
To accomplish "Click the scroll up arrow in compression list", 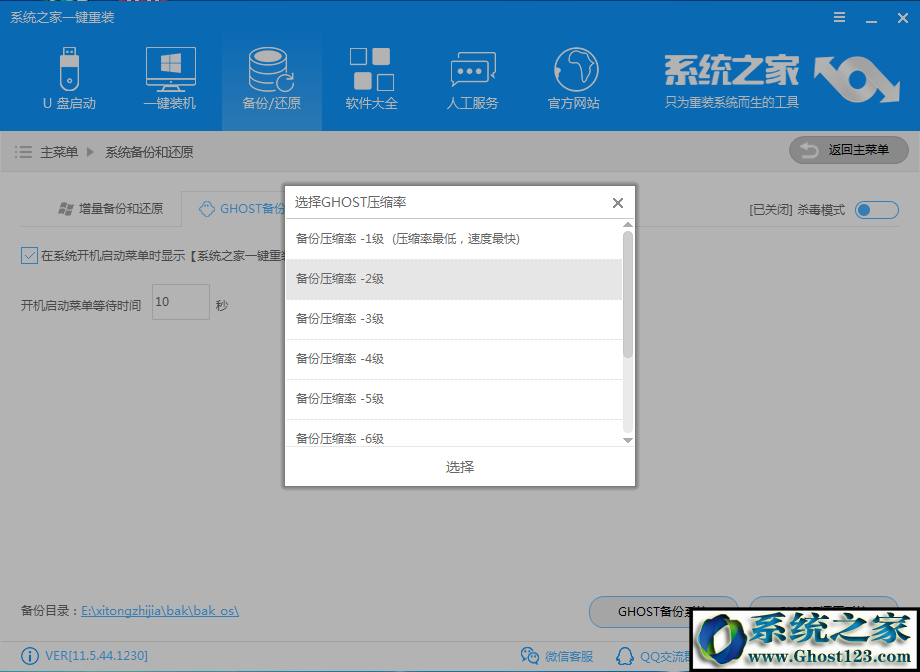I will pos(628,225).
